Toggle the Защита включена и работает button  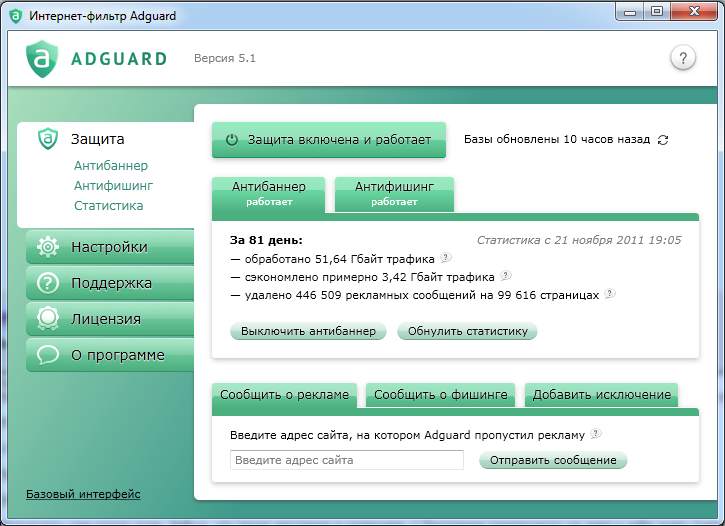pyautogui.click(x=329, y=140)
